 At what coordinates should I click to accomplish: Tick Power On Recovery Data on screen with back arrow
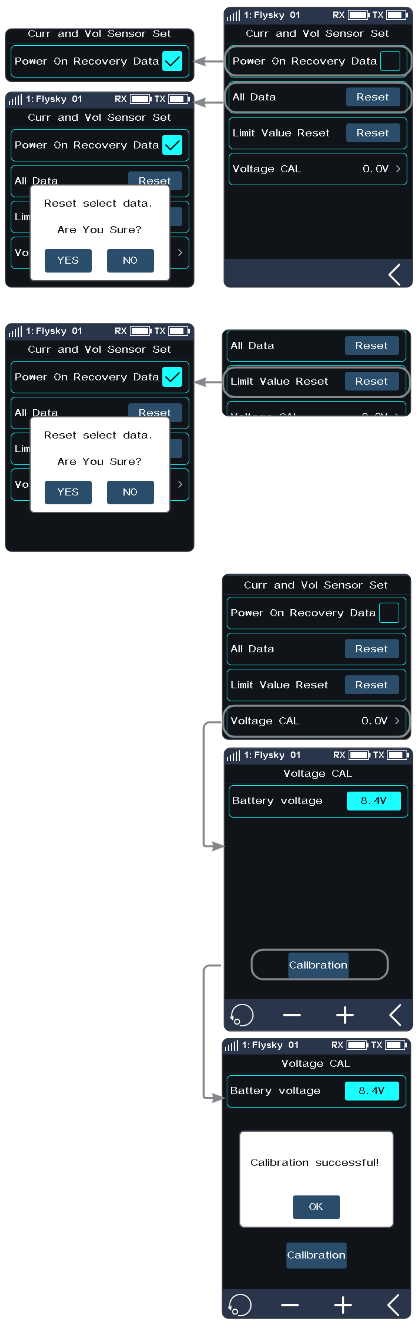(x=391, y=61)
